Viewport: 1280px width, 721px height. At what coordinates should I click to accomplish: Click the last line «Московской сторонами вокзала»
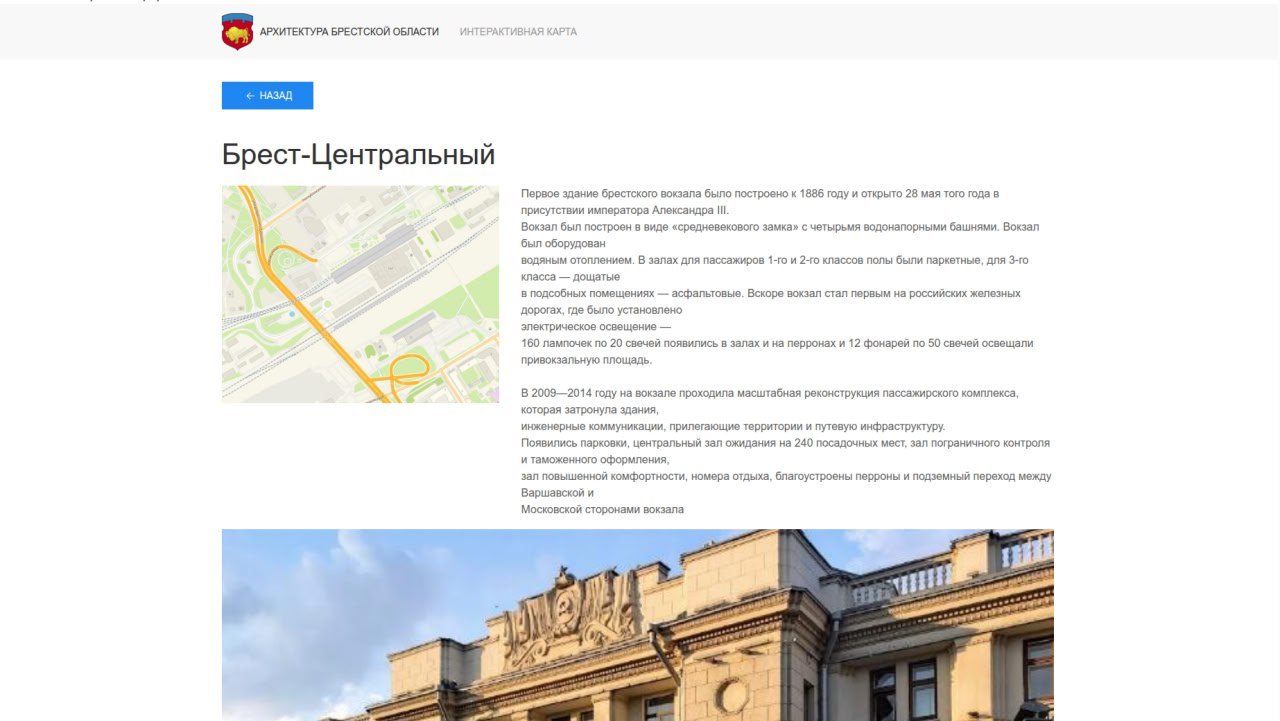602,510
